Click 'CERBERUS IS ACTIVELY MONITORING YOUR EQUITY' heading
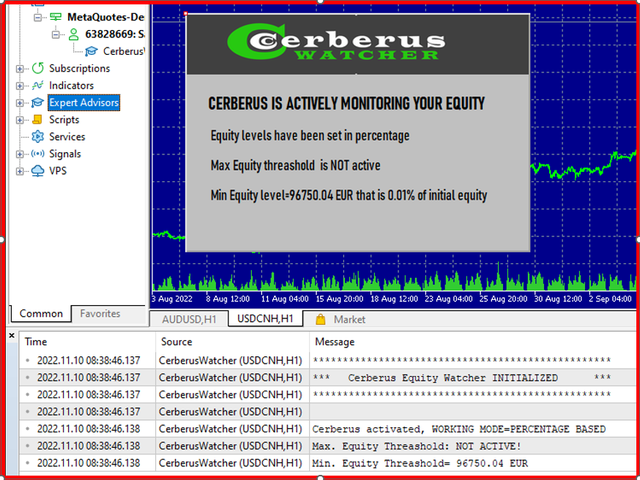The height and width of the screenshot is (480, 640). pos(346,103)
